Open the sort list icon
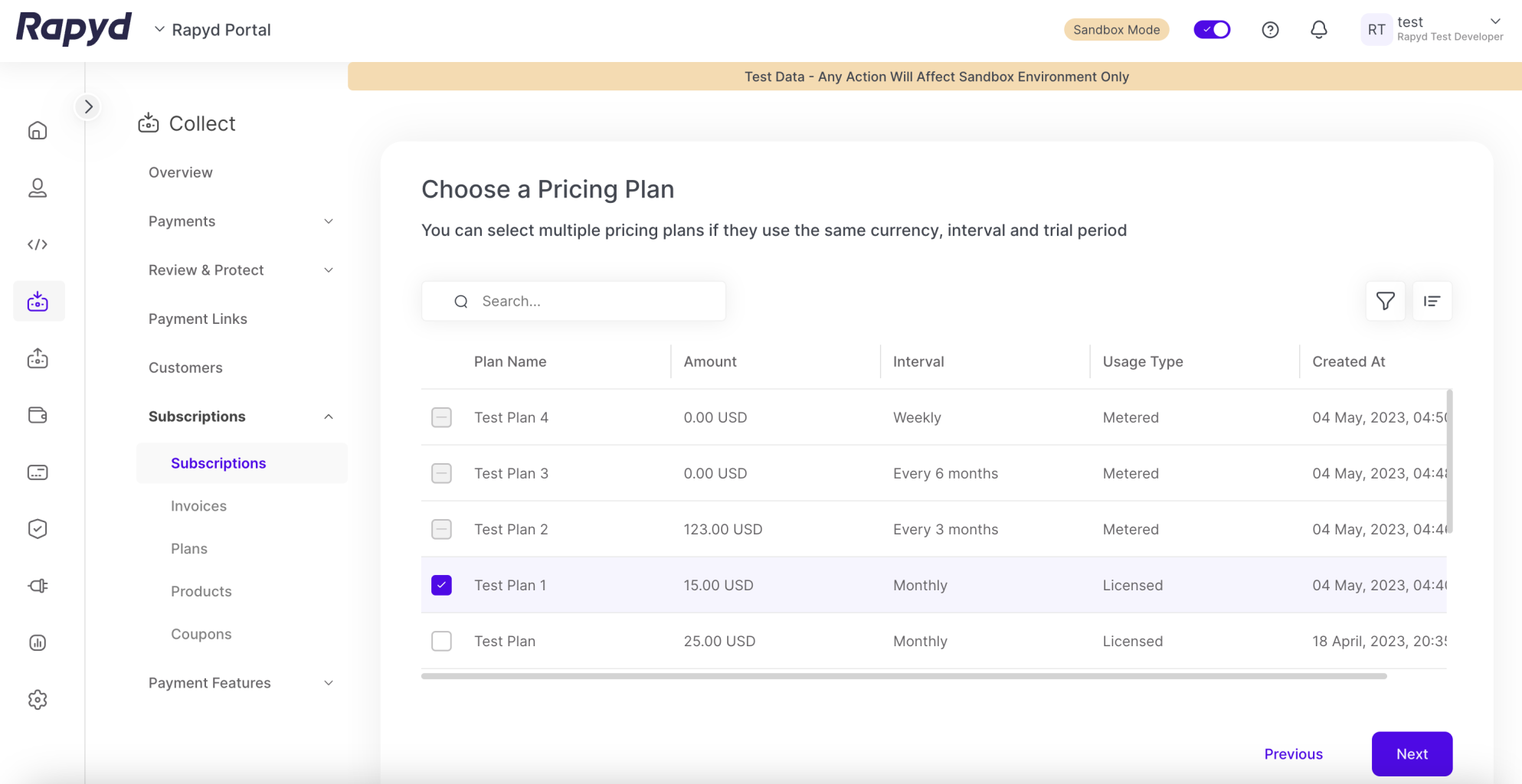Screen dimensions: 1522x784 point(1432,301)
